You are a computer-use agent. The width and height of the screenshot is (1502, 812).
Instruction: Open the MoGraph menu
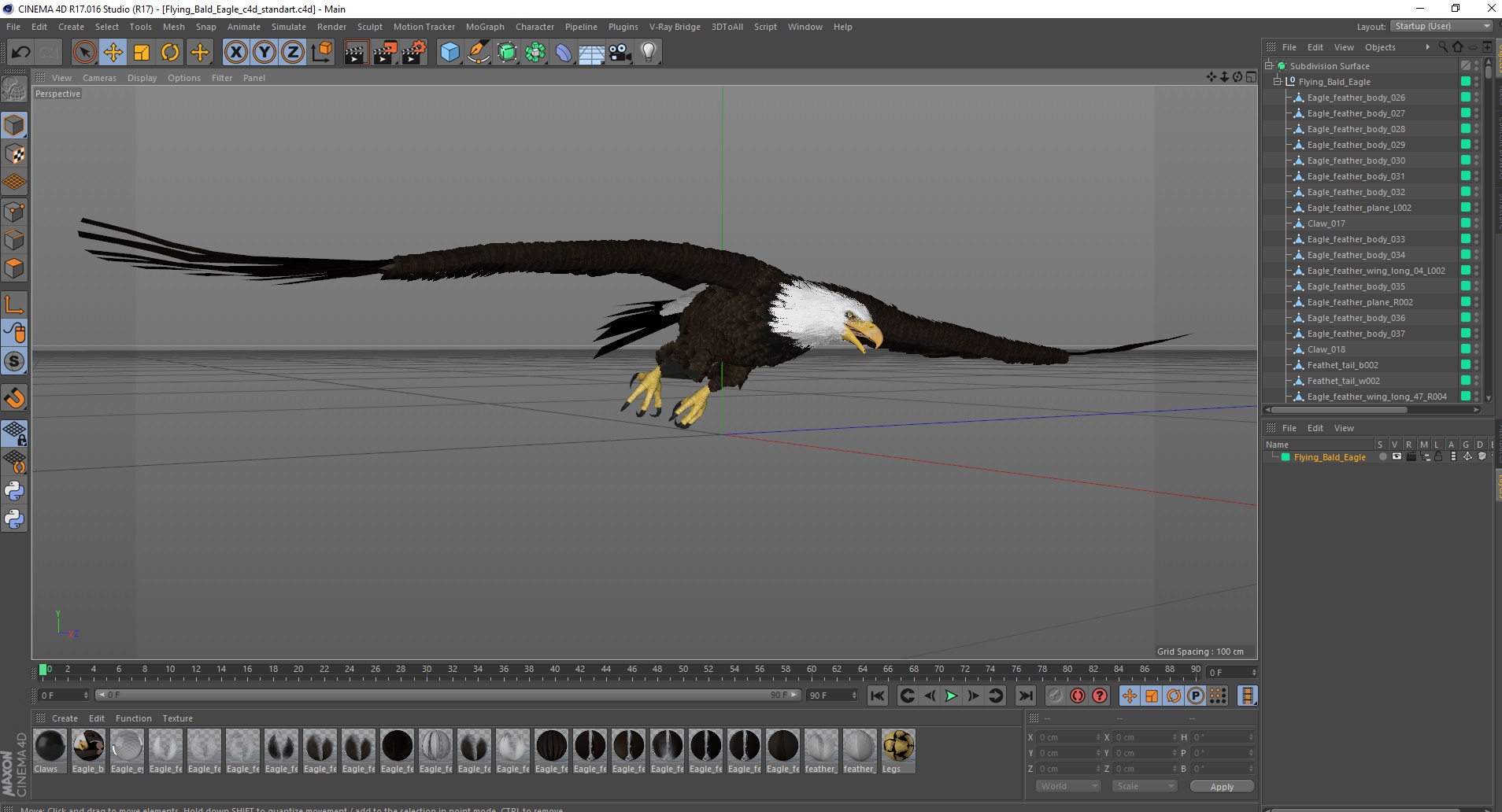(x=485, y=27)
